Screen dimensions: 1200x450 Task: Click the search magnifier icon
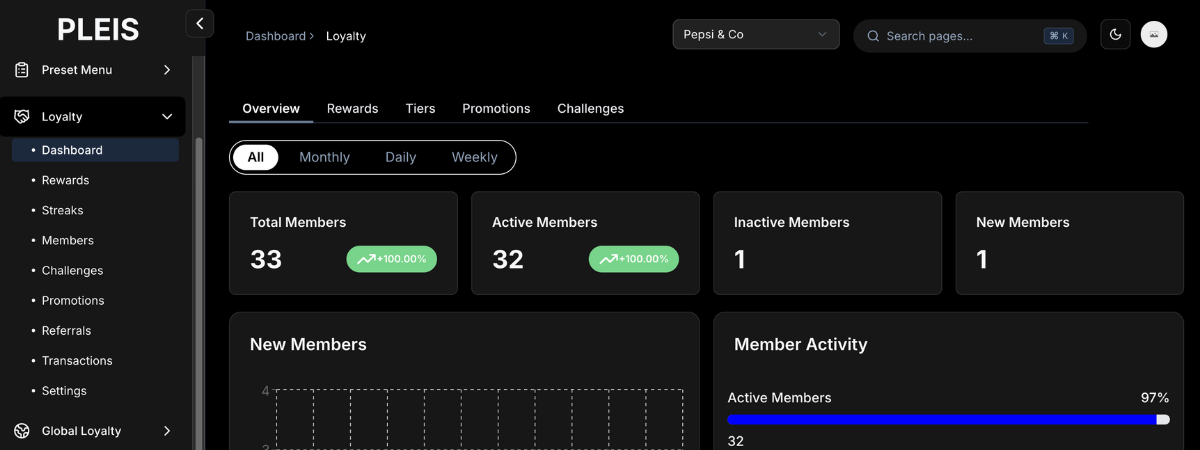pos(873,36)
